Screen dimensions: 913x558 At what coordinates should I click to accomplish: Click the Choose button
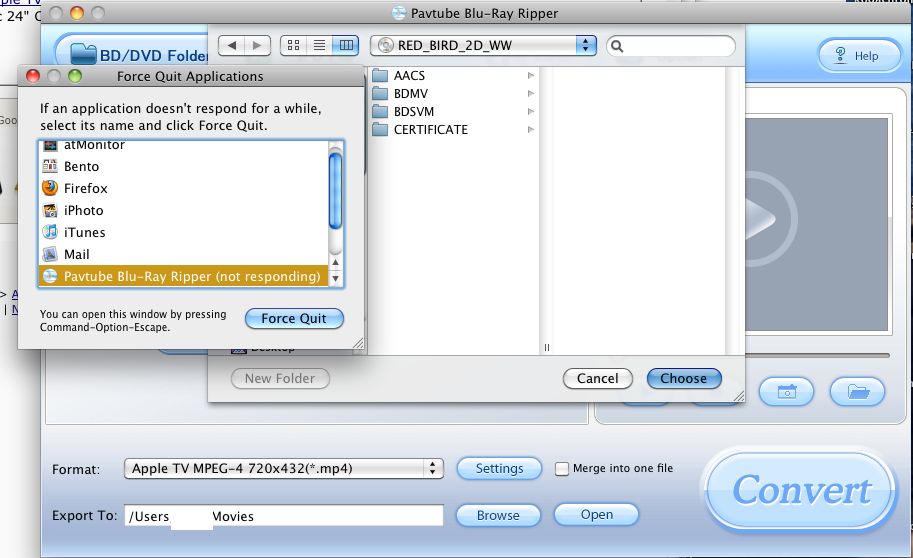[684, 379]
